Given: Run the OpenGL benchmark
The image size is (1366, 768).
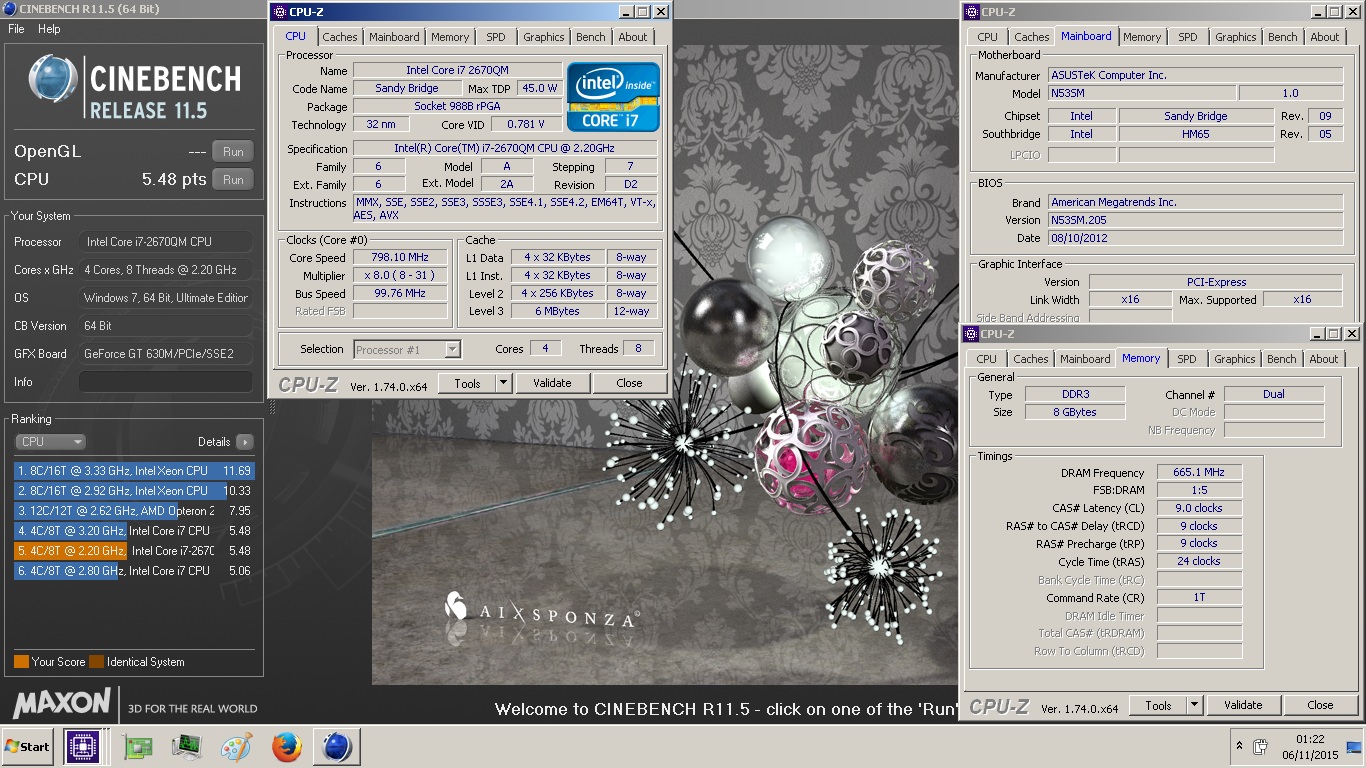Looking at the screenshot, I should 233,152.
